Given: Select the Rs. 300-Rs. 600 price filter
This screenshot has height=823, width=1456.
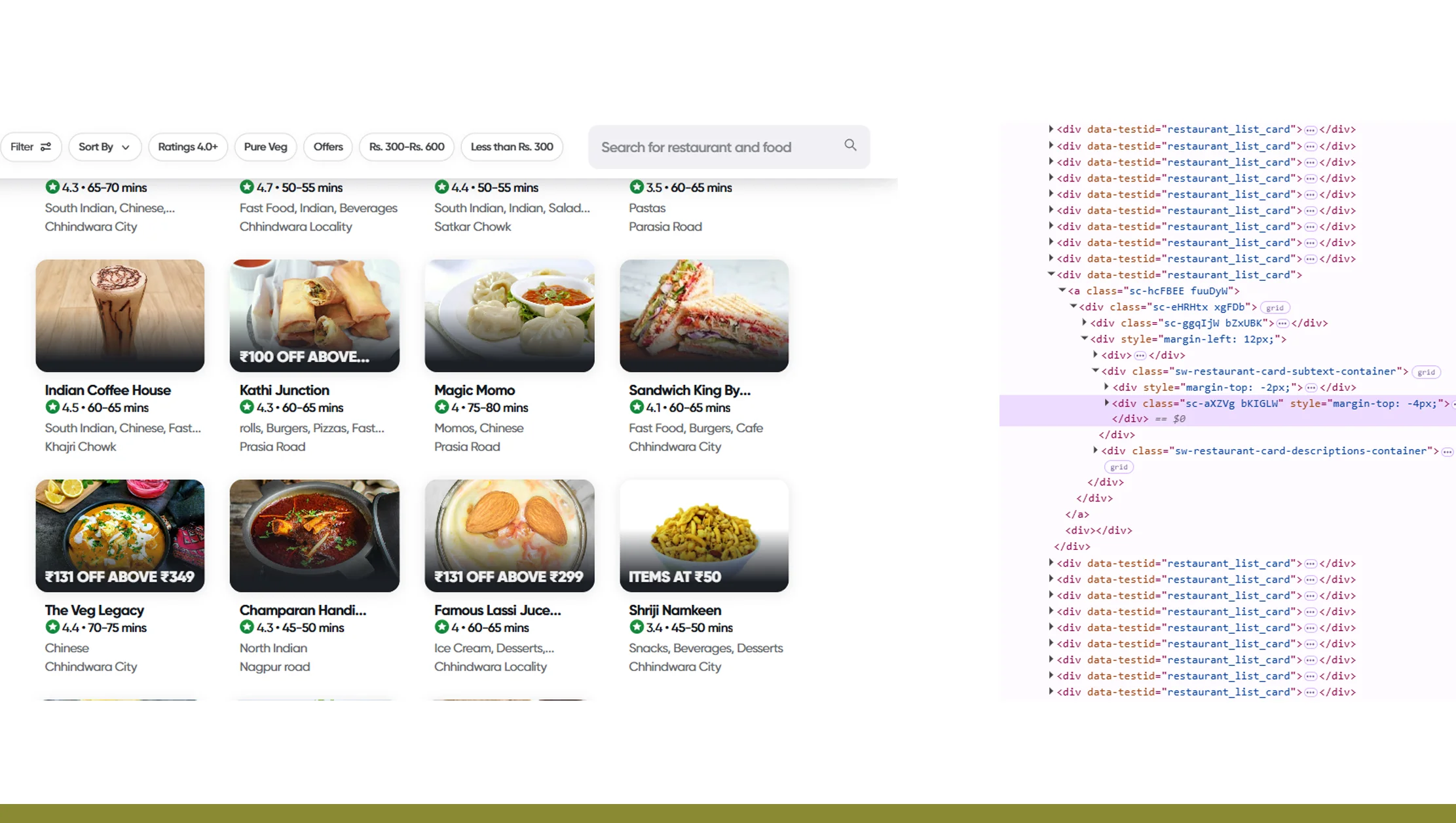Looking at the screenshot, I should tap(406, 147).
